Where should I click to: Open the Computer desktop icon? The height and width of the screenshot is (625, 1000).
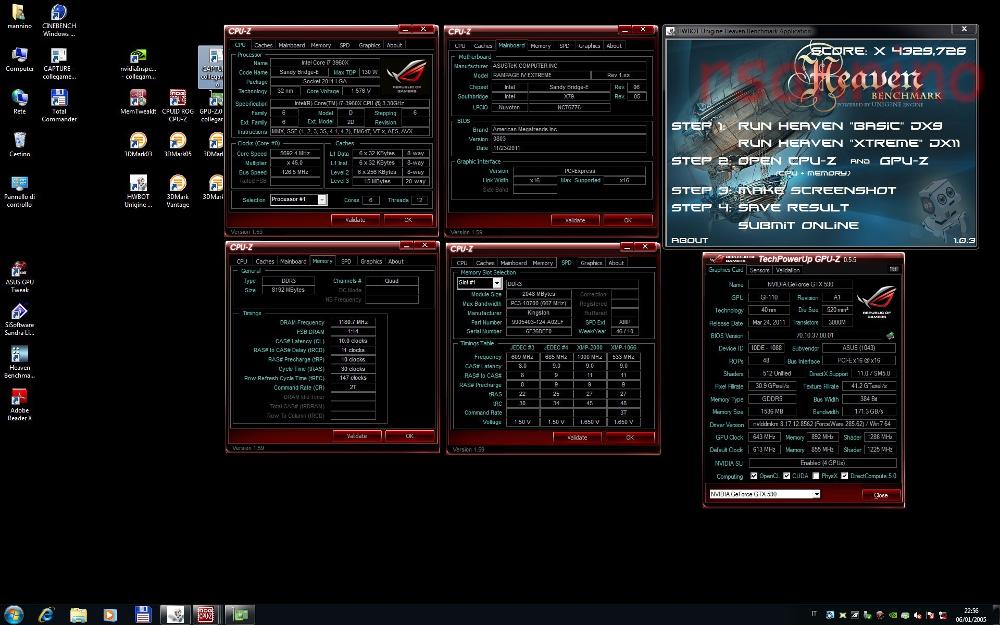coord(19,59)
